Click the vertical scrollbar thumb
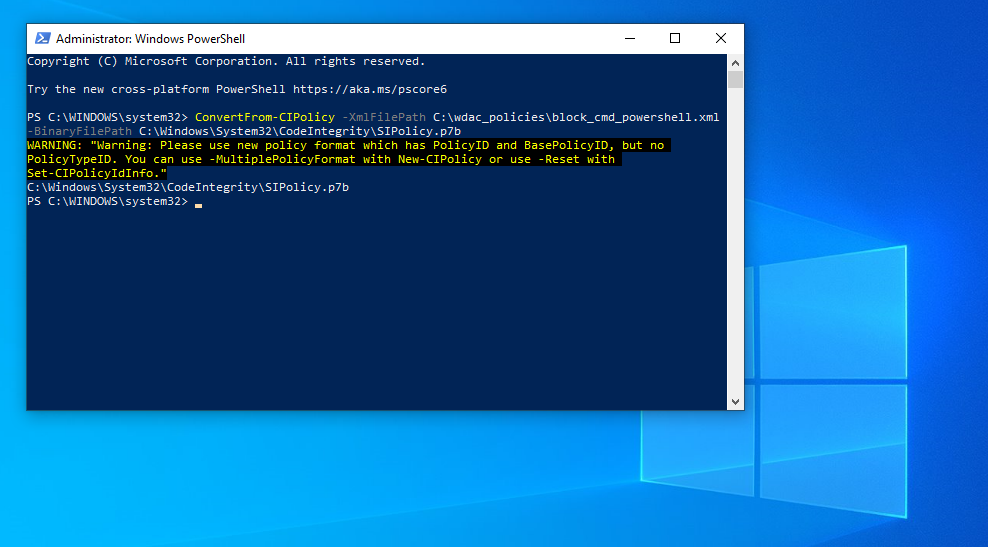This screenshot has width=988, height=547. pos(735,79)
